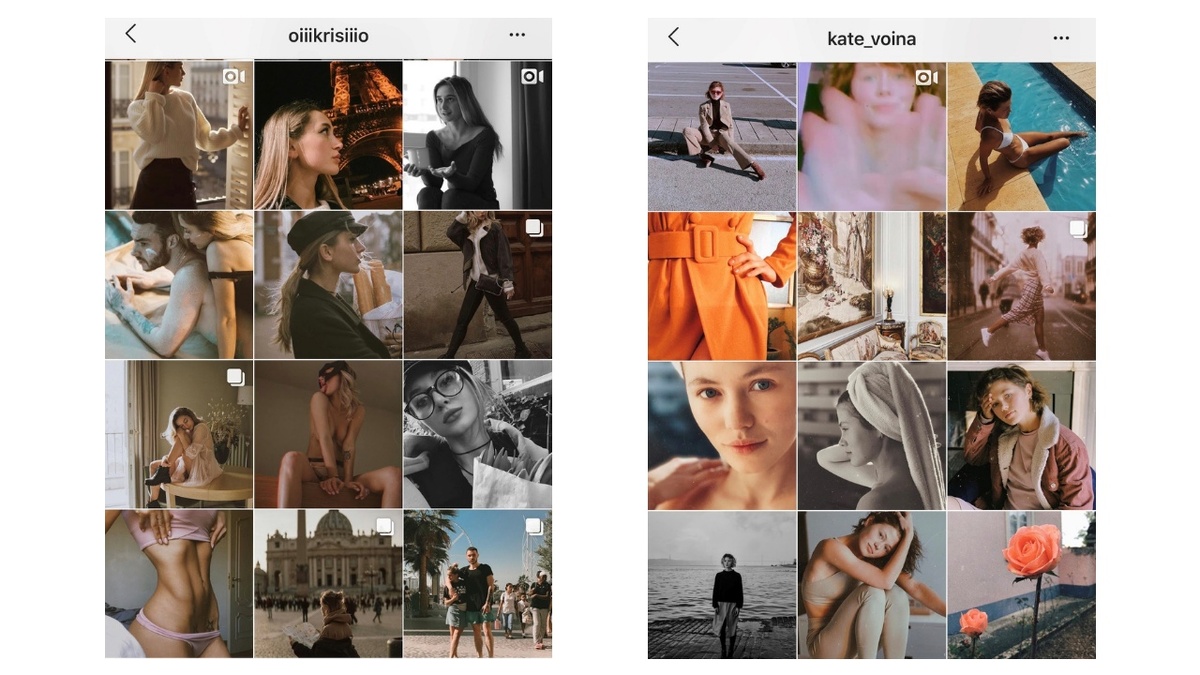
Task: Open photo of woman in shearling jacket
Action: [x=1021, y=436]
